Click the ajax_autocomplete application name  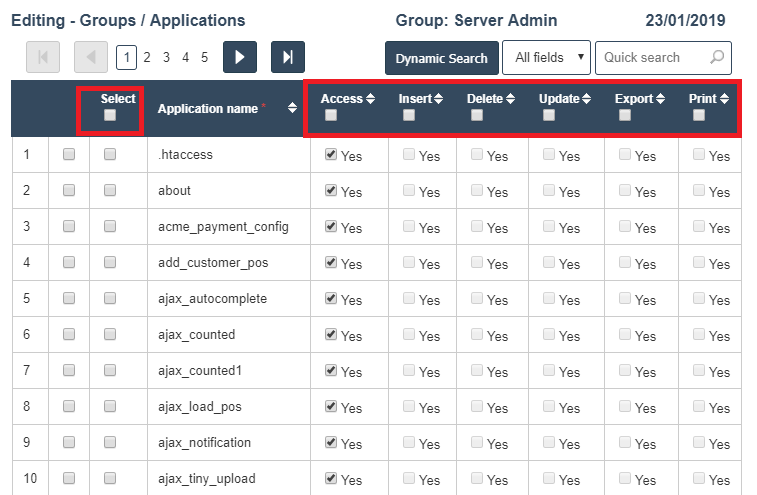tap(212, 299)
